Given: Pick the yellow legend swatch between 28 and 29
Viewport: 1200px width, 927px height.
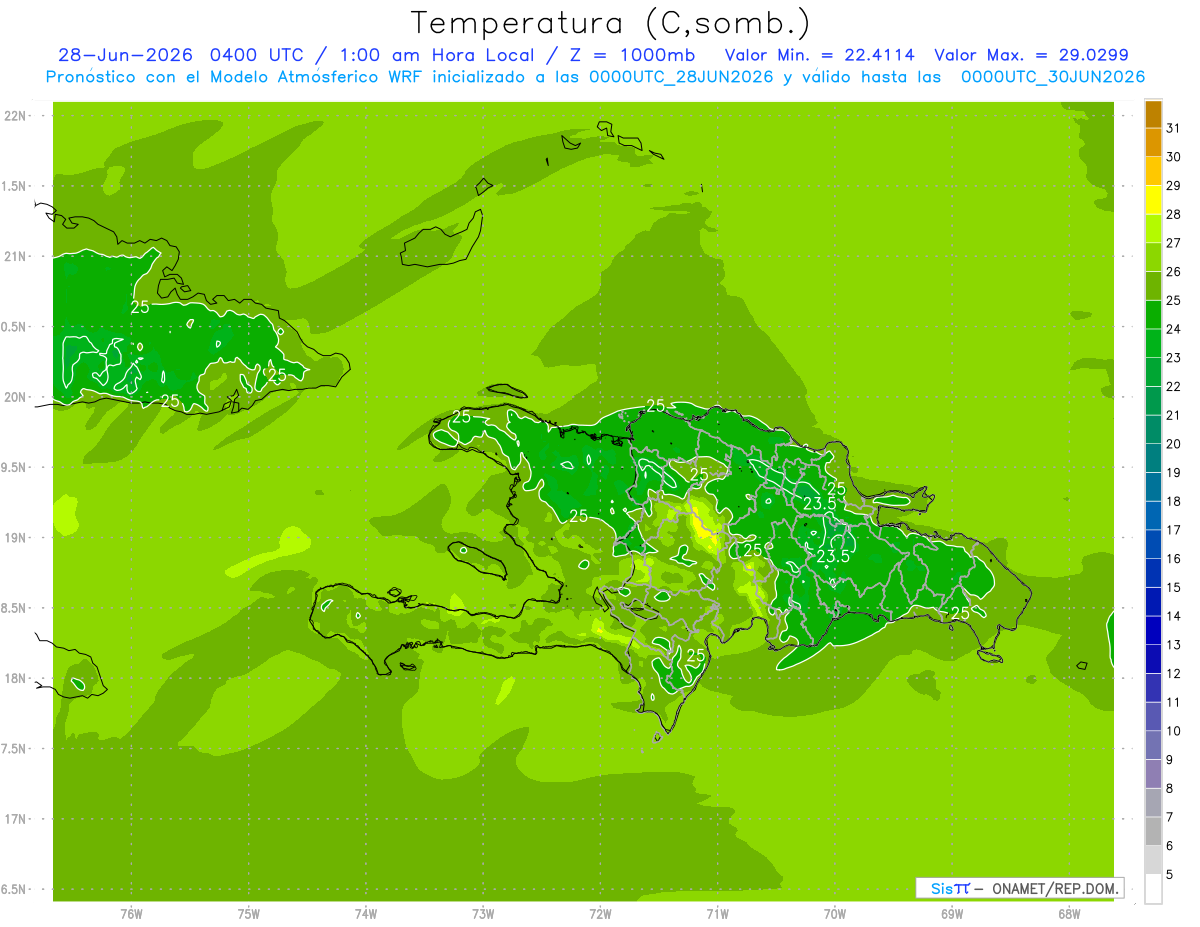Looking at the screenshot, I should point(1153,200).
